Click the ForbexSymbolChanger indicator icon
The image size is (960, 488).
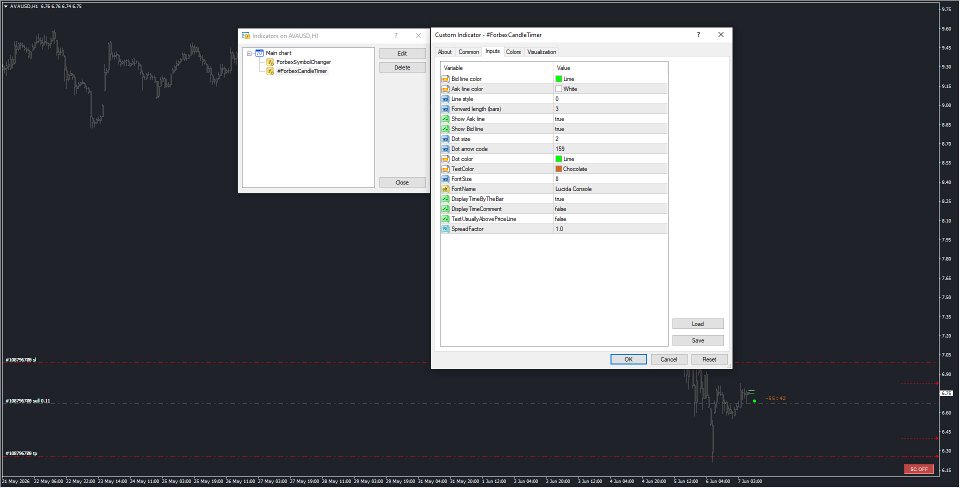click(x=270, y=62)
